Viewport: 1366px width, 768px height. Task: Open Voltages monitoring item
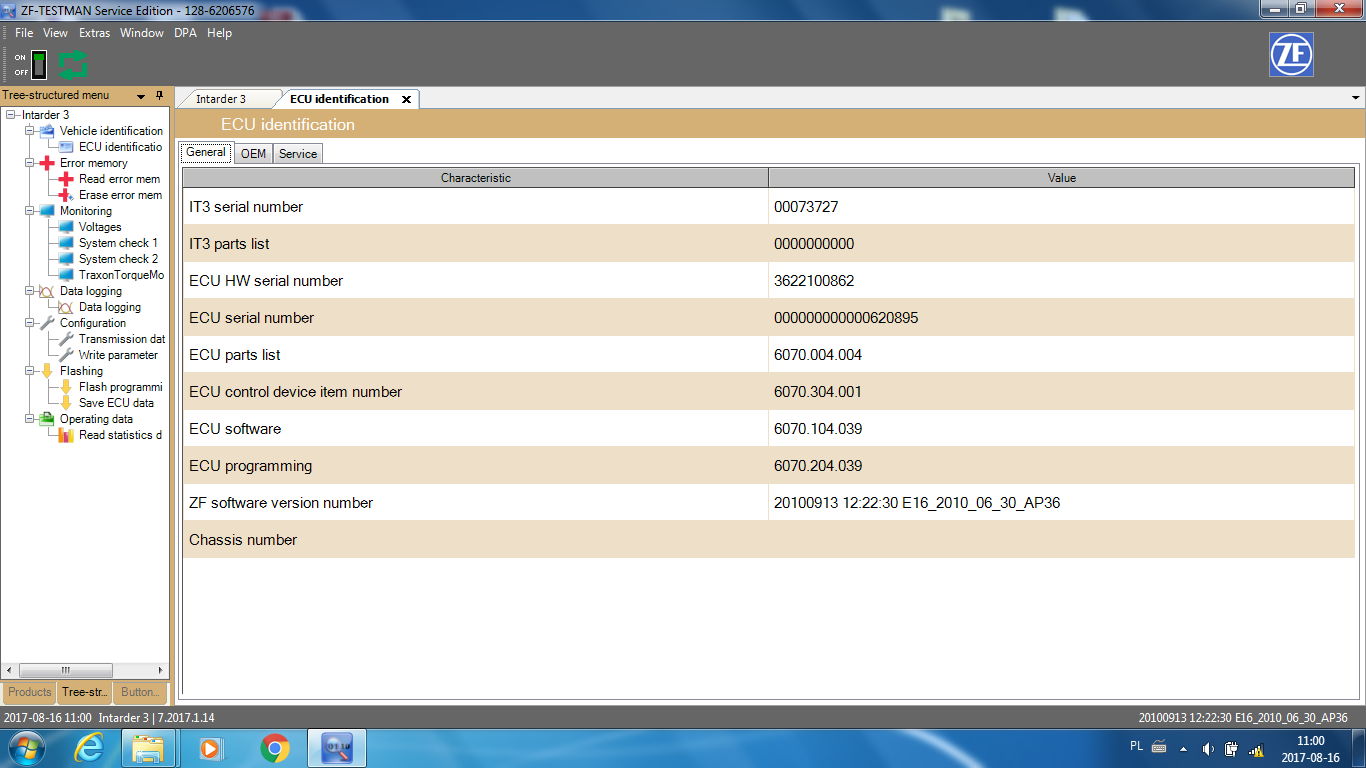pyautogui.click(x=100, y=227)
